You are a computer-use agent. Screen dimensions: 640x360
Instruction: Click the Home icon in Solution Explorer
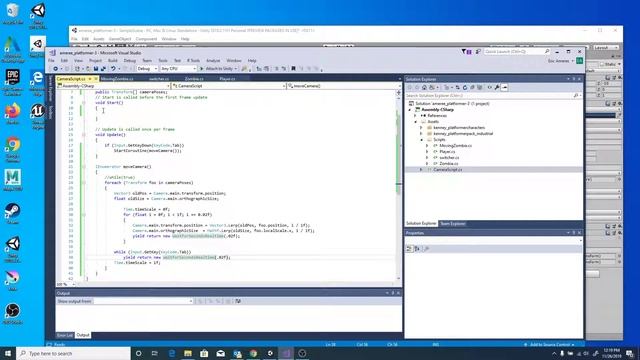coord(424,87)
